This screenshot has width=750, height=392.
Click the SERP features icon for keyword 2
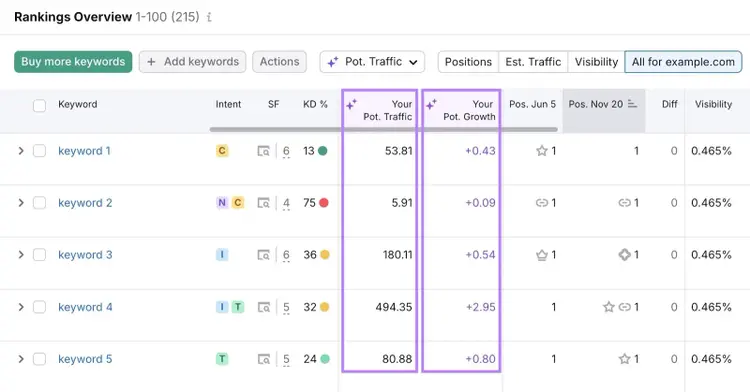[263, 203]
